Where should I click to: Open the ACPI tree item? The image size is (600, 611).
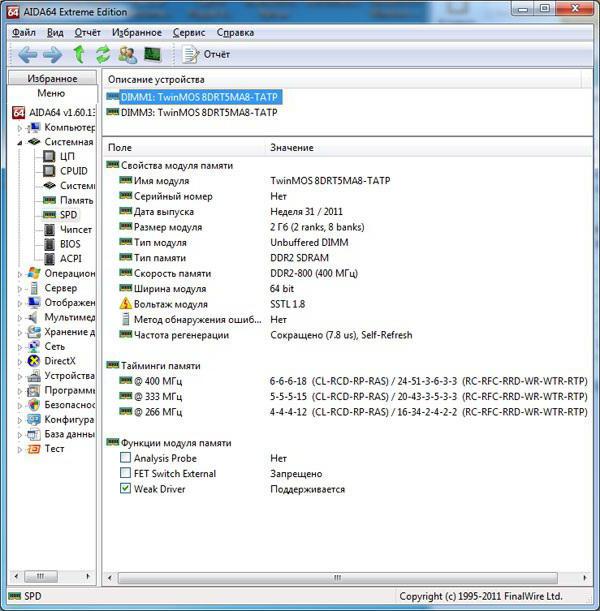[62, 259]
